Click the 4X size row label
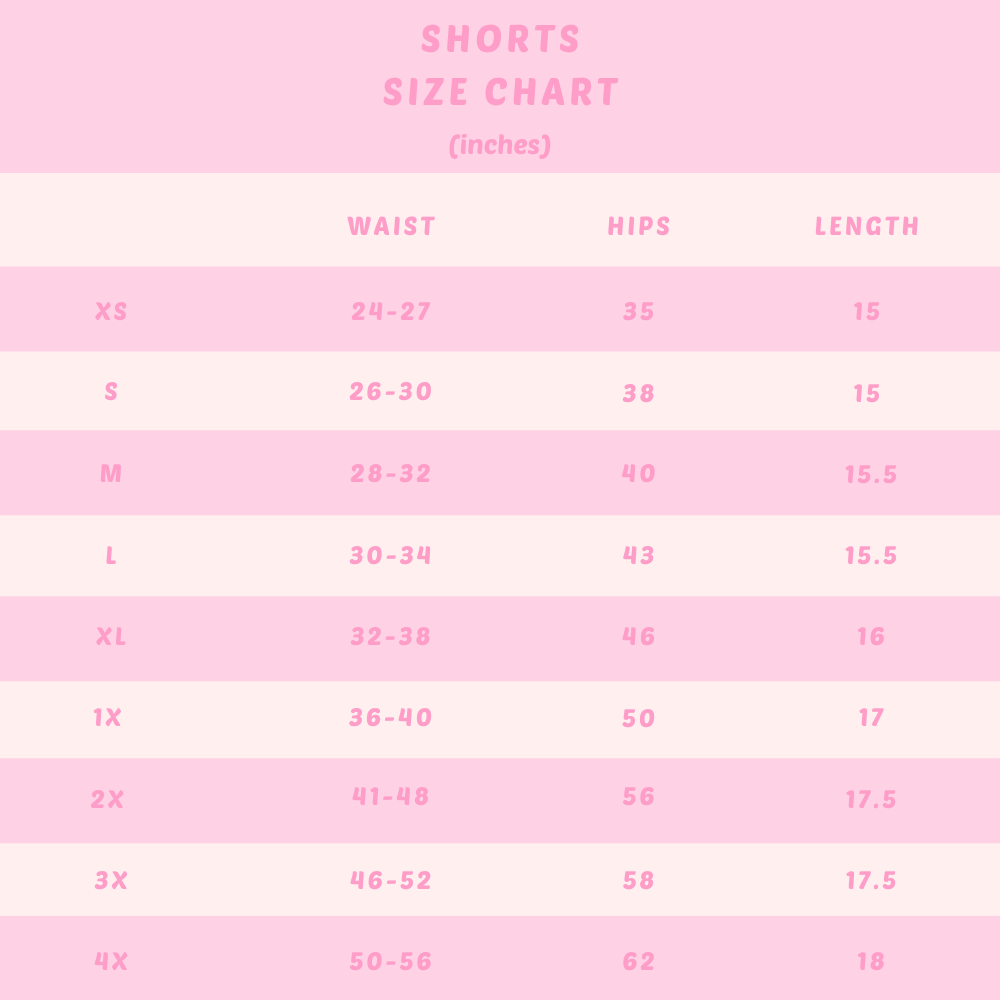1000x1000 pixels. tap(111, 961)
